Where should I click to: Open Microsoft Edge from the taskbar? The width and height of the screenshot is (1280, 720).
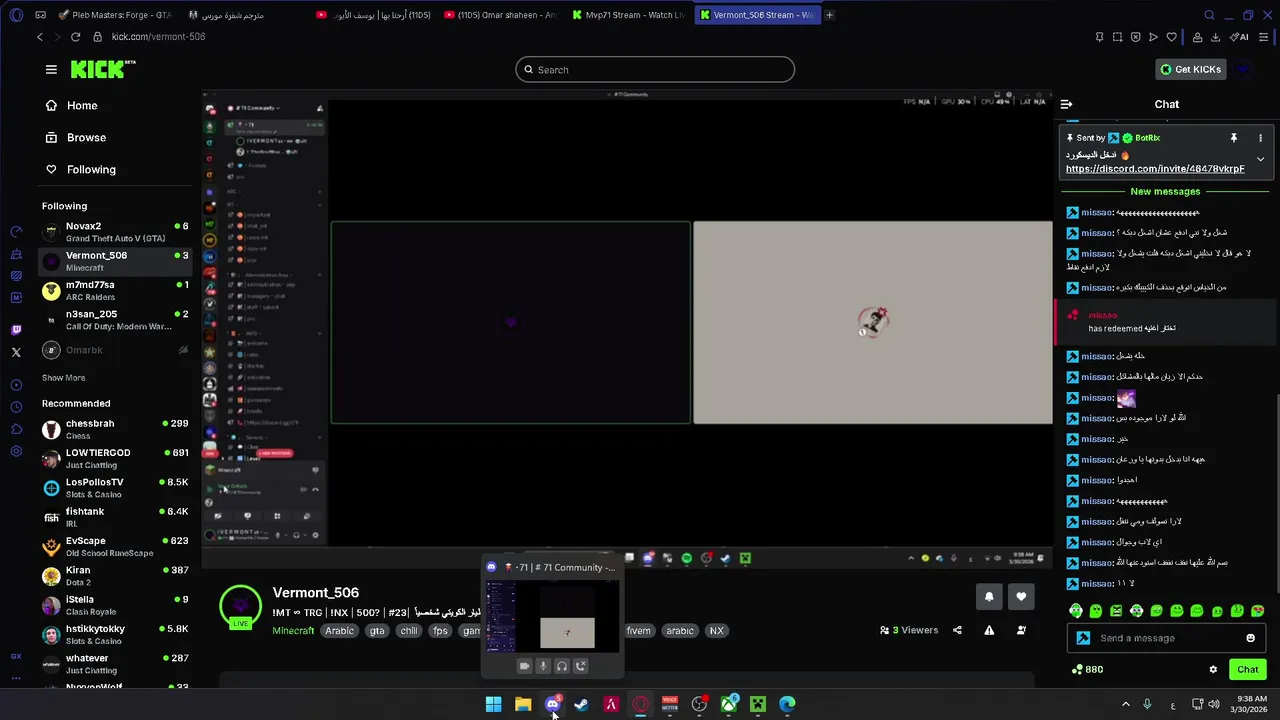click(787, 704)
